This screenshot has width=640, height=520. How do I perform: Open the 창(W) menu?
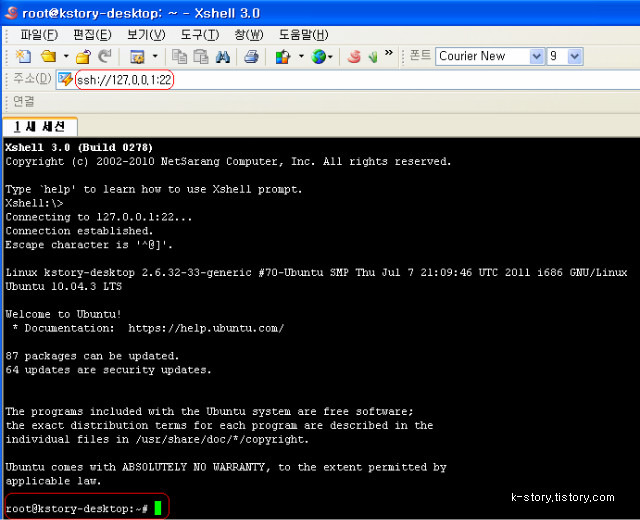tap(249, 35)
